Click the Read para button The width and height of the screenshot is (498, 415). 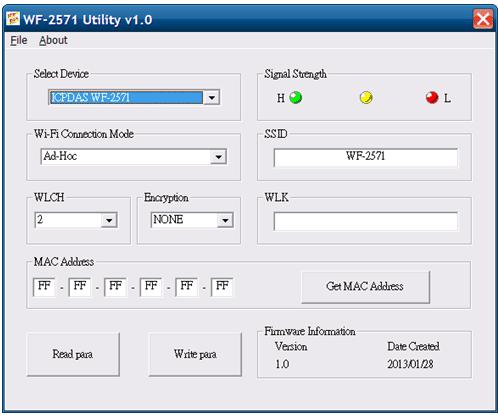click(x=73, y=354)
